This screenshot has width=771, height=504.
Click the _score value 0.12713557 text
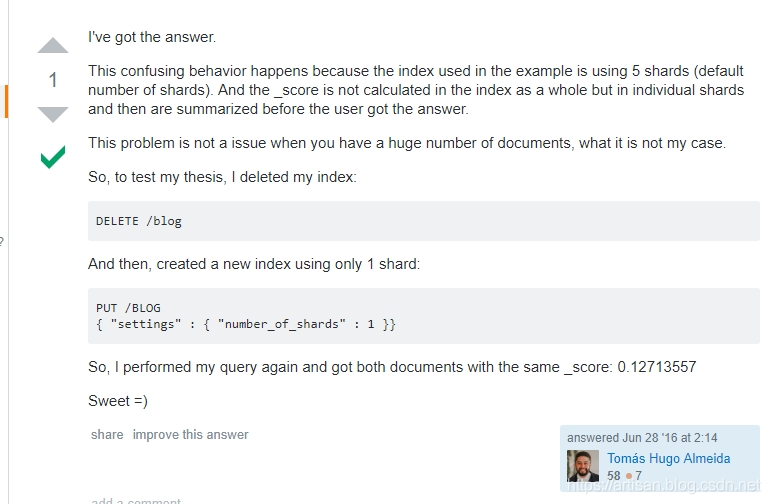point(656,367)
